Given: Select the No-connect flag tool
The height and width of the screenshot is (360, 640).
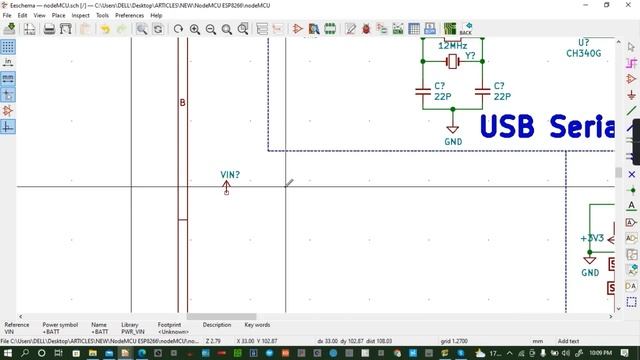Looking at the screenshot, I should click(x=631, y=174).
